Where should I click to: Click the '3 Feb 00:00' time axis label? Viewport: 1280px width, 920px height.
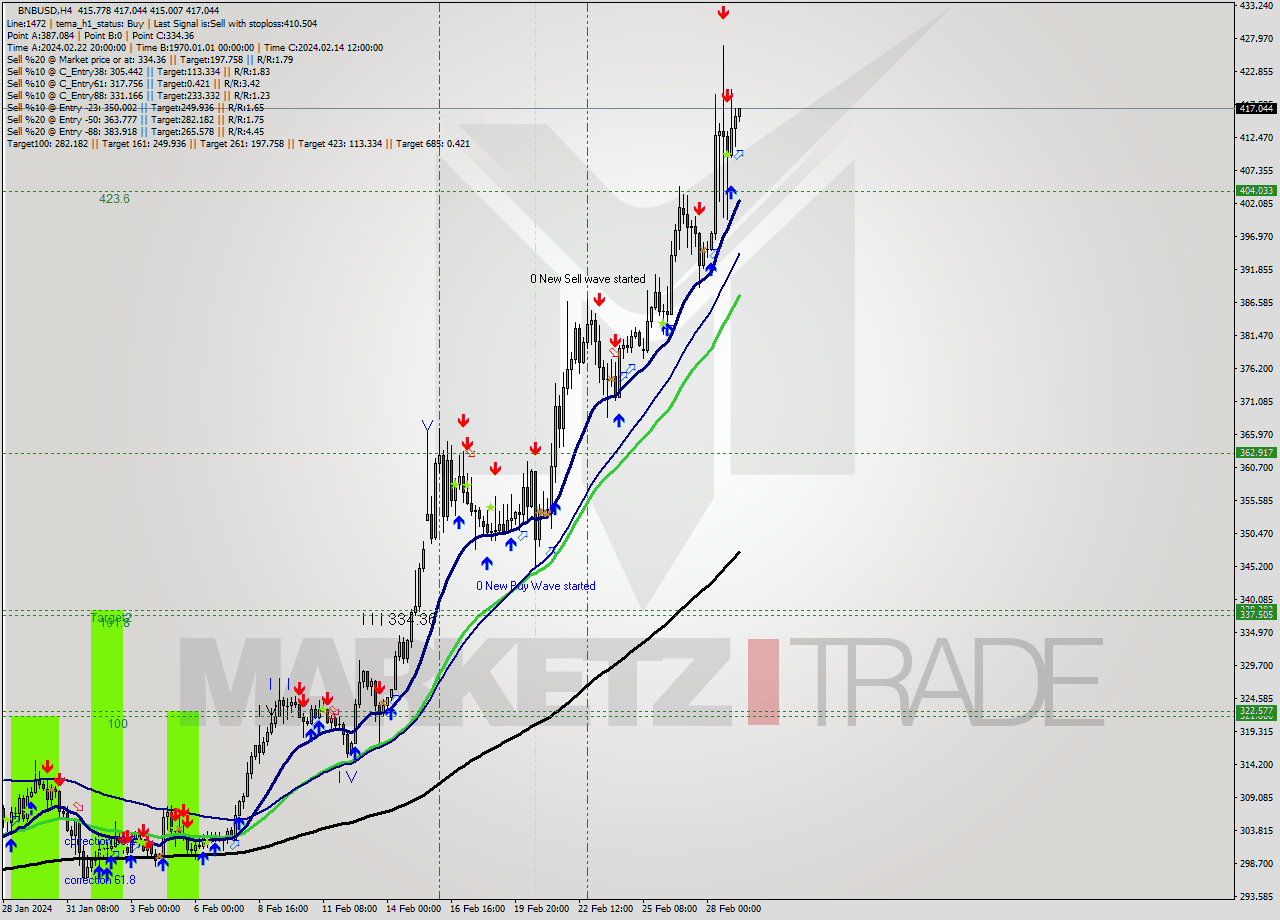tap(155, 909)
